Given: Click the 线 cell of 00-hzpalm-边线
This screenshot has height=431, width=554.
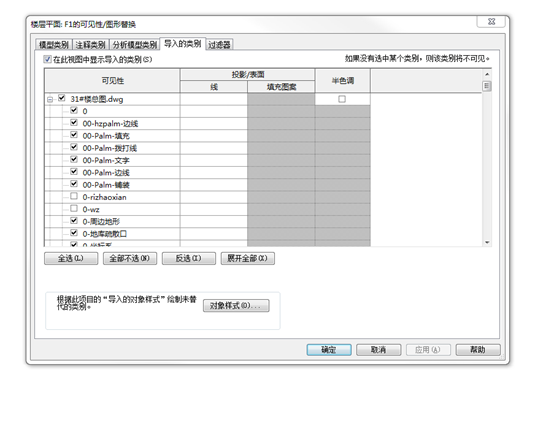Looking at the screenshot, I should (214, 124).
